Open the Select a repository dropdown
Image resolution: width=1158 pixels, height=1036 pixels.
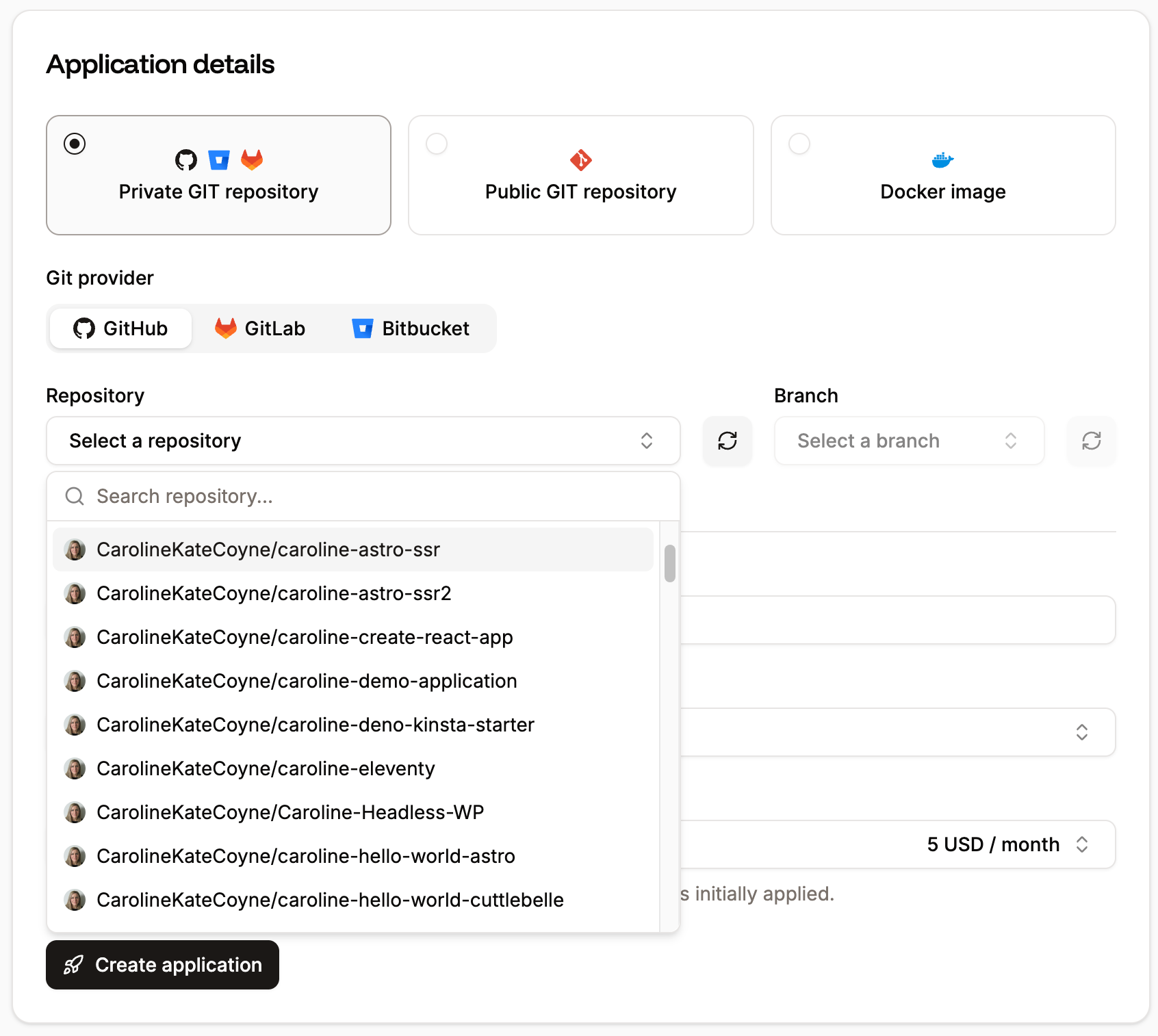pos(362,441)
